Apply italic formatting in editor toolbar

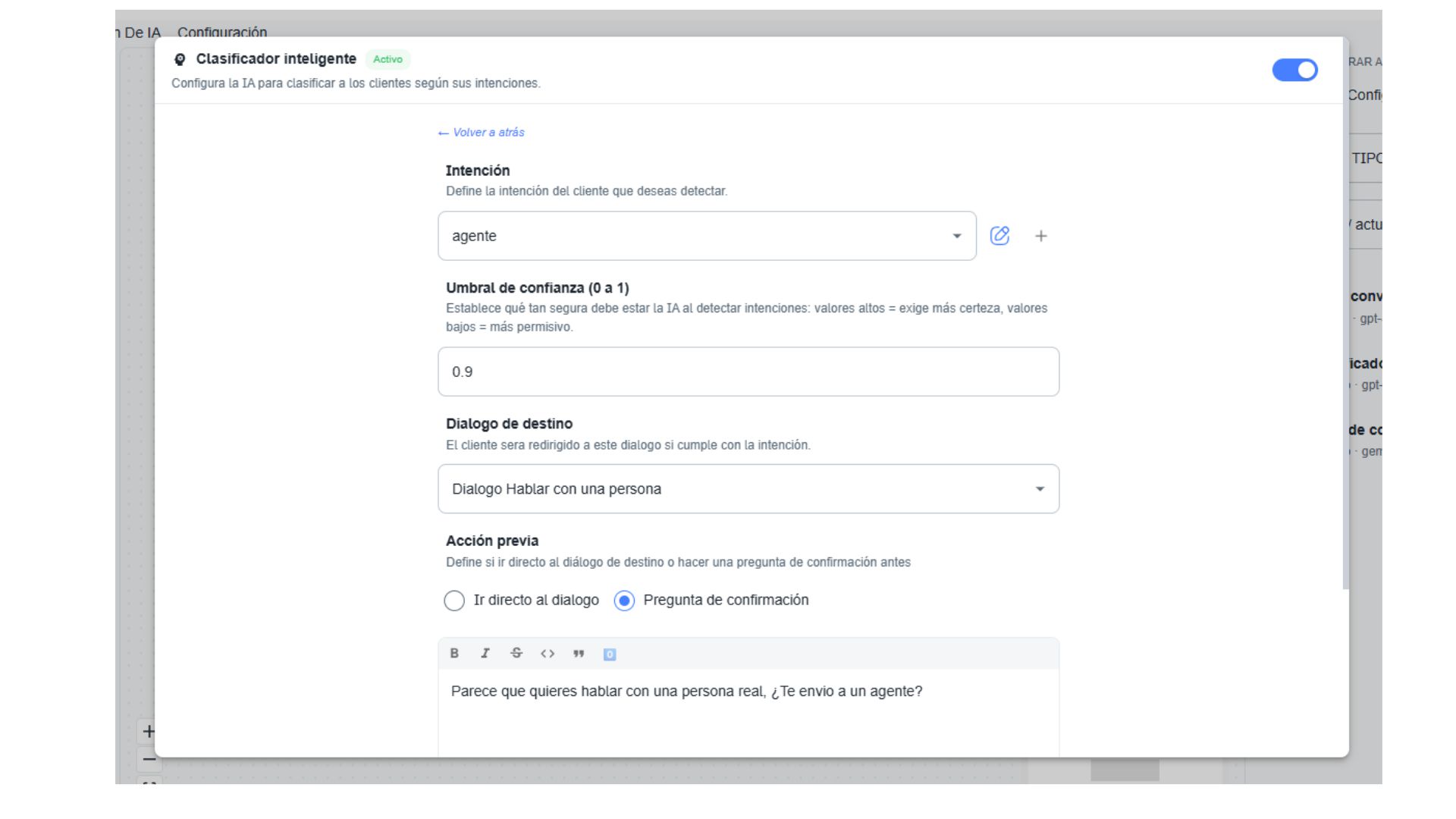click(485, 654)
